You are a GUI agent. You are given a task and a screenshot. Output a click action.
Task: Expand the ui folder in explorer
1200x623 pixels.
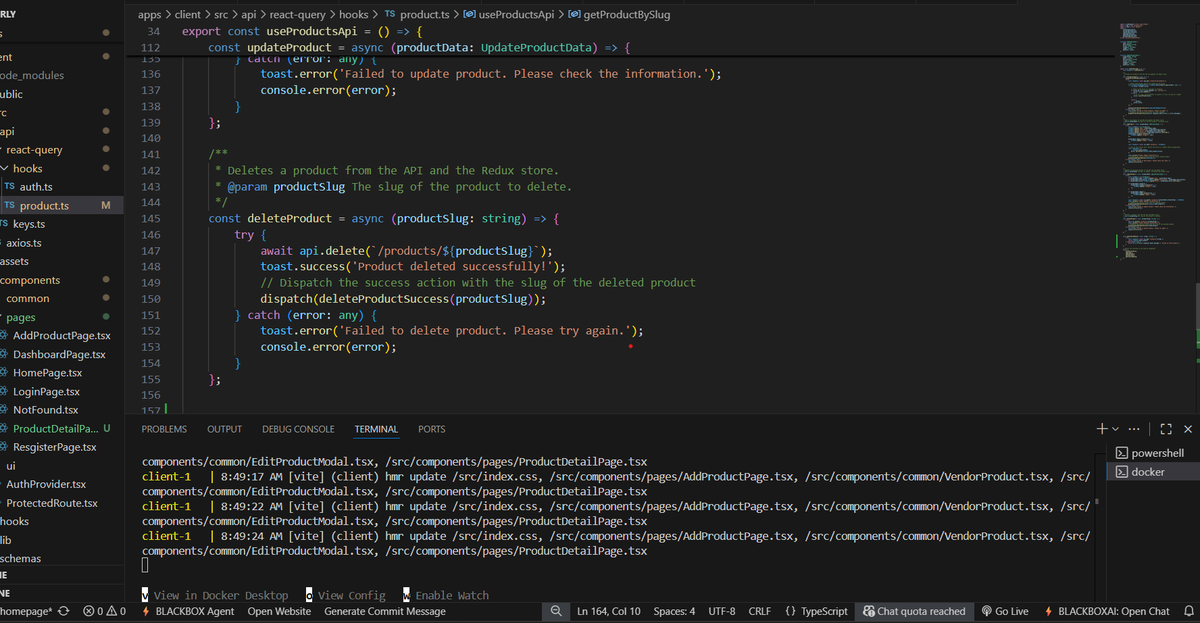[x=10, y=466]
